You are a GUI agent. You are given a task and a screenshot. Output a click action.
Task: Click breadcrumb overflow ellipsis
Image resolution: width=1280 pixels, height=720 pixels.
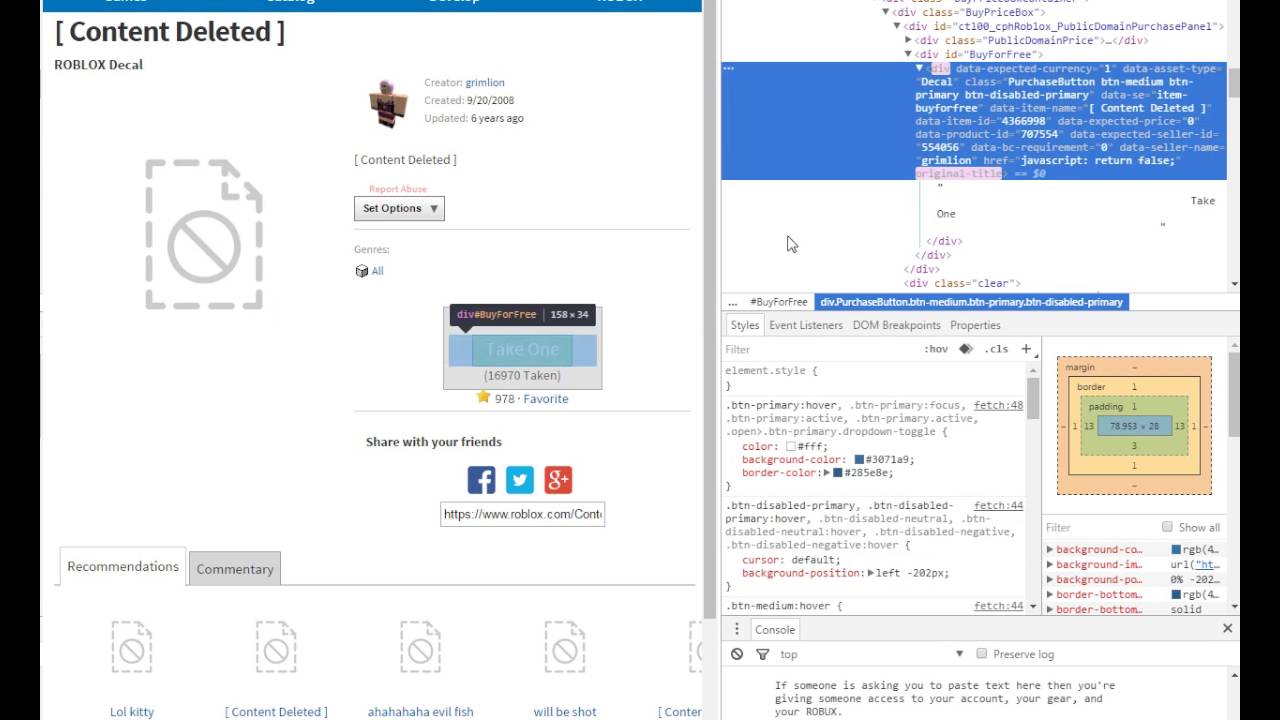tap(733, 302)
